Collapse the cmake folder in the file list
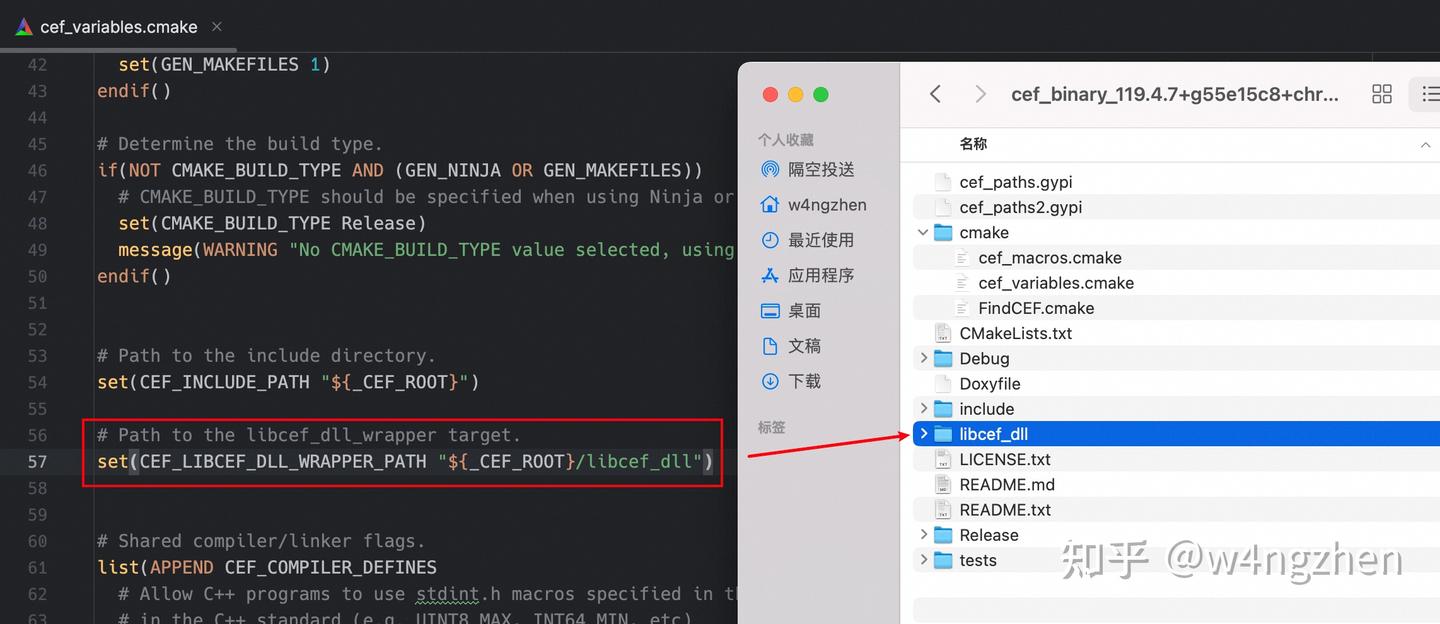The height and width of the screenshot is (624, 1440). (923, 232)
